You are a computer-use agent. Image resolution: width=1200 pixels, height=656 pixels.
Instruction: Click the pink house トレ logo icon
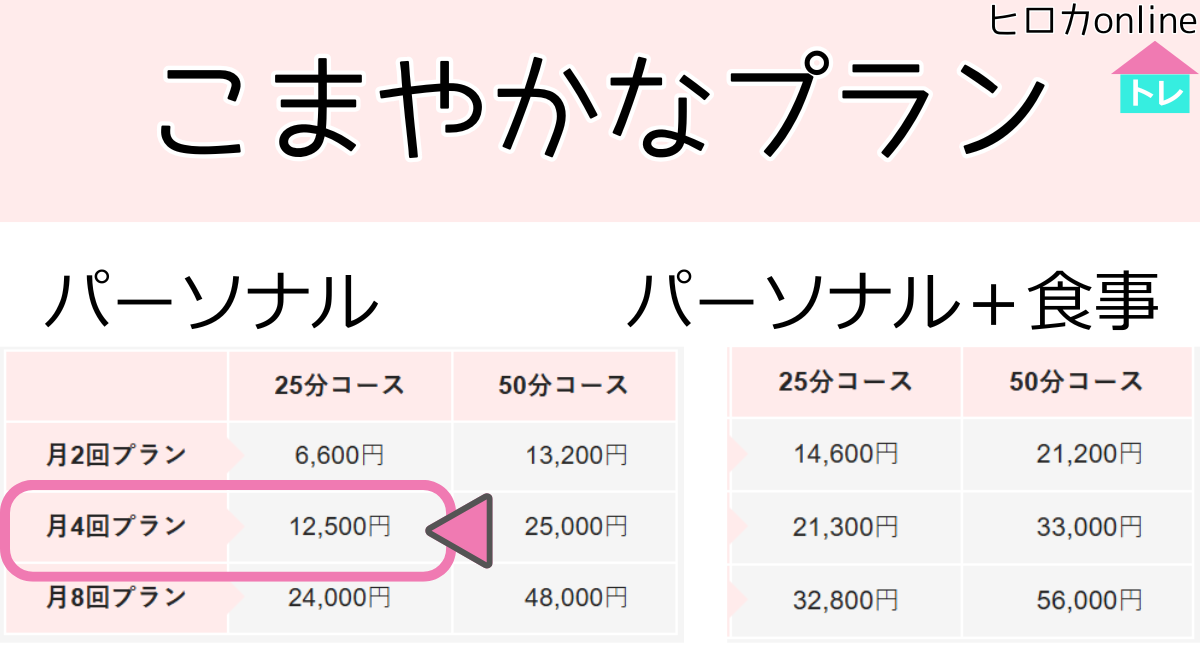pos(1154,77)
